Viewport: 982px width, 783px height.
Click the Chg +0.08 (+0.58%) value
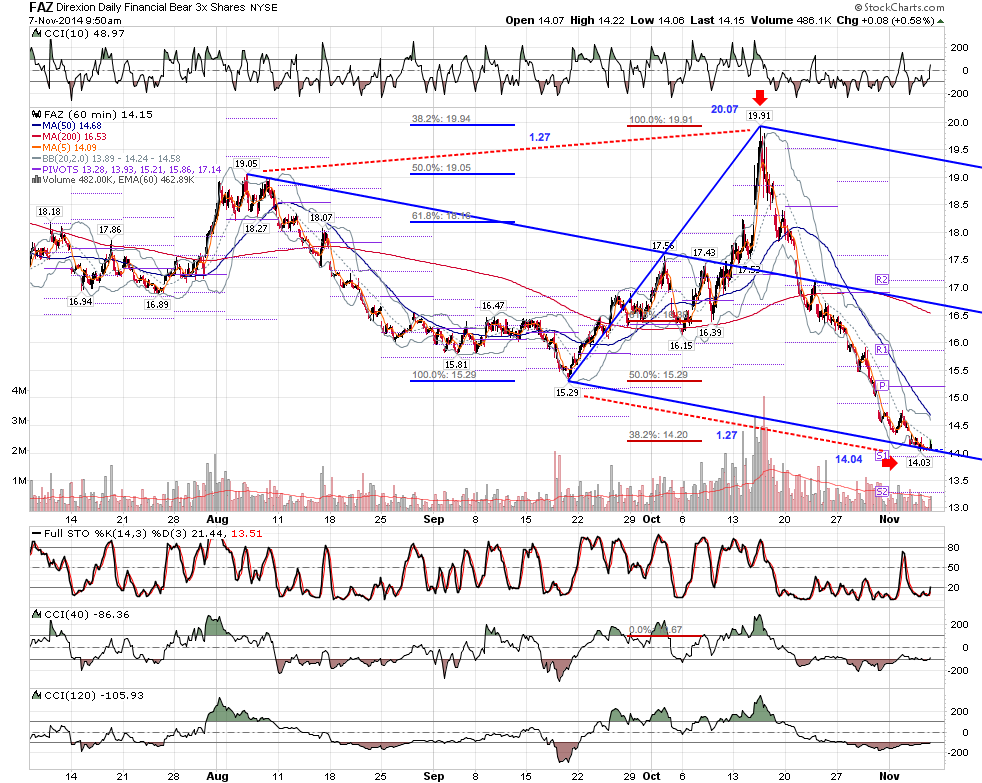tap(885, 20)
